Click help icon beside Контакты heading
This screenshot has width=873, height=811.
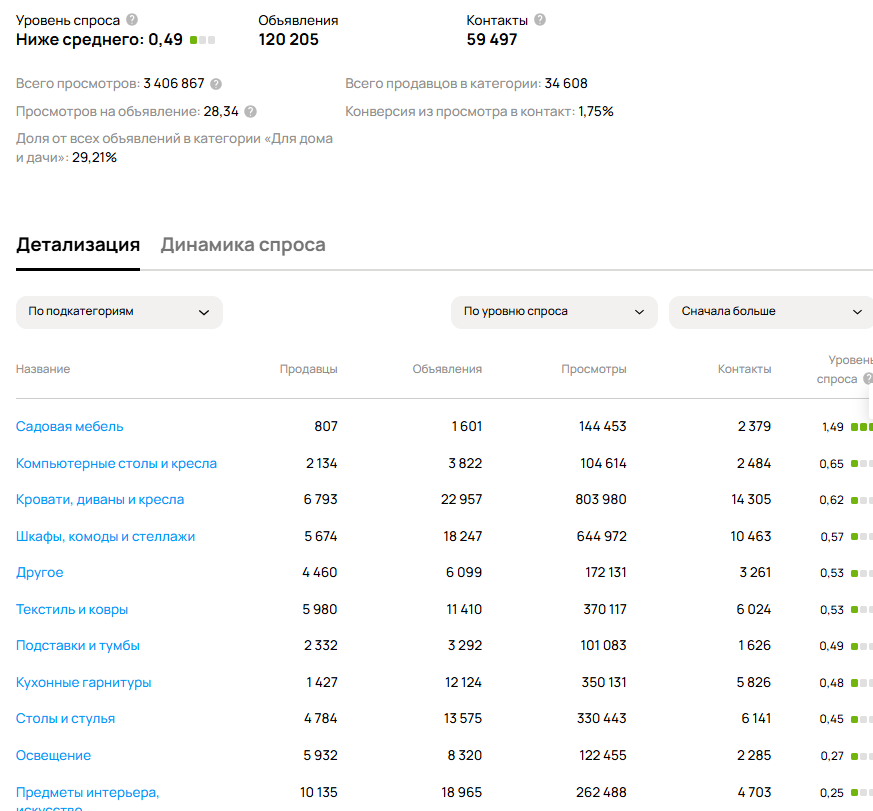click(540, 20)
